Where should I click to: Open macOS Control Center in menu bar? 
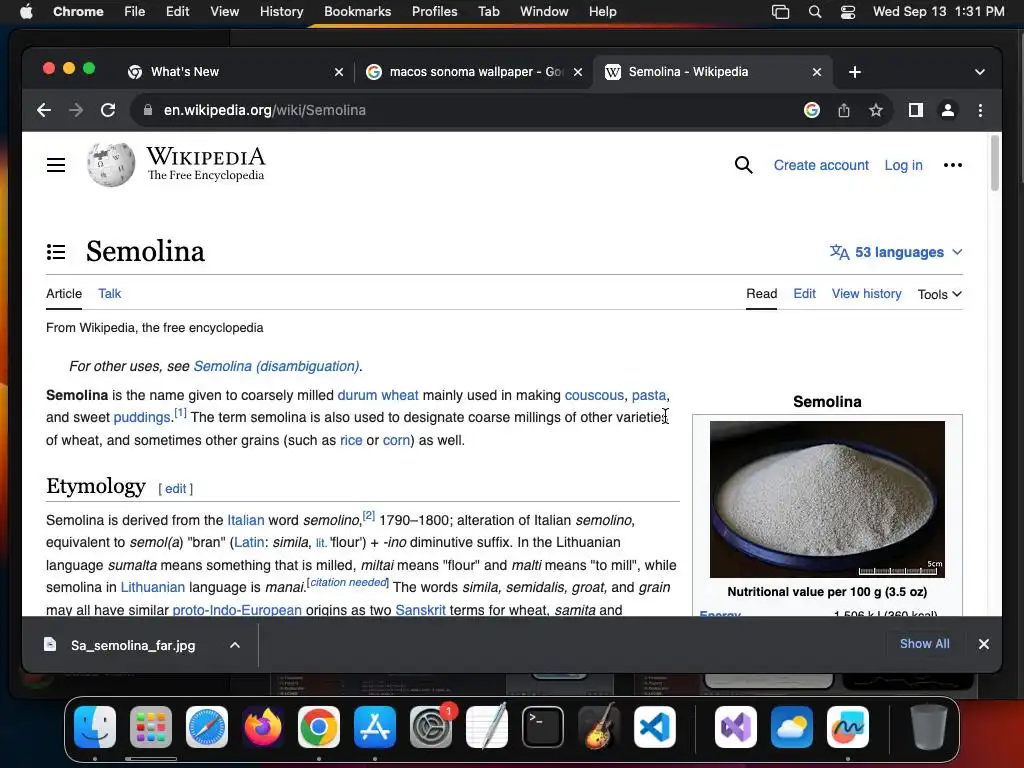[848, 12]
